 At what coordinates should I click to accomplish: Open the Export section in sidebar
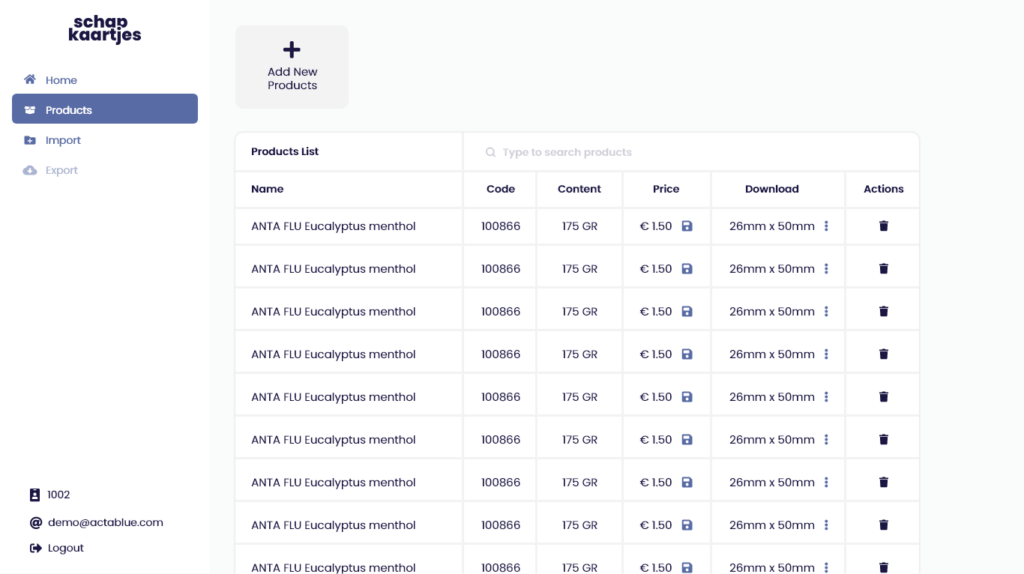61,170
